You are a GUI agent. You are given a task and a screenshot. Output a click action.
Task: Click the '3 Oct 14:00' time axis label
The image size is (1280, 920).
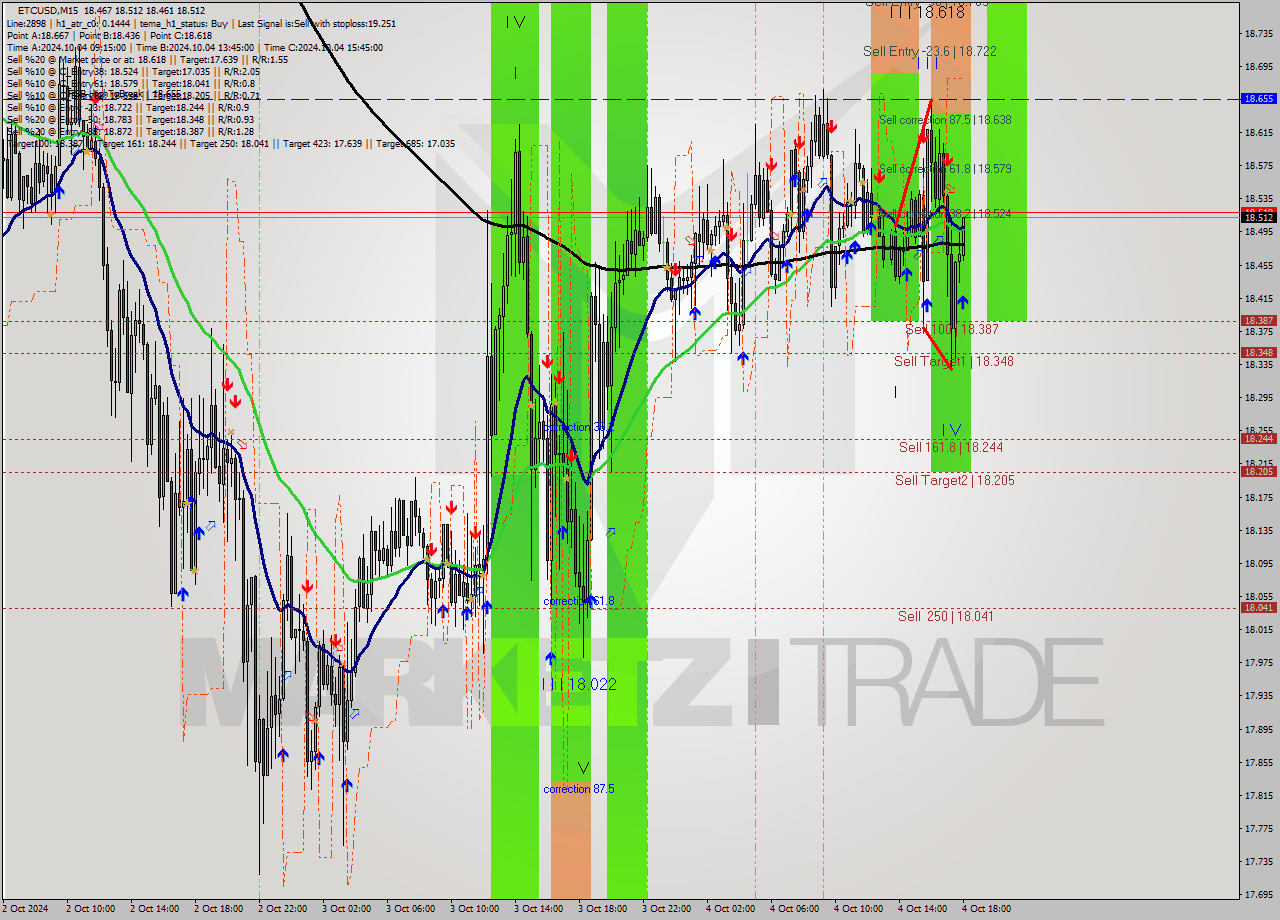(539, 909)
